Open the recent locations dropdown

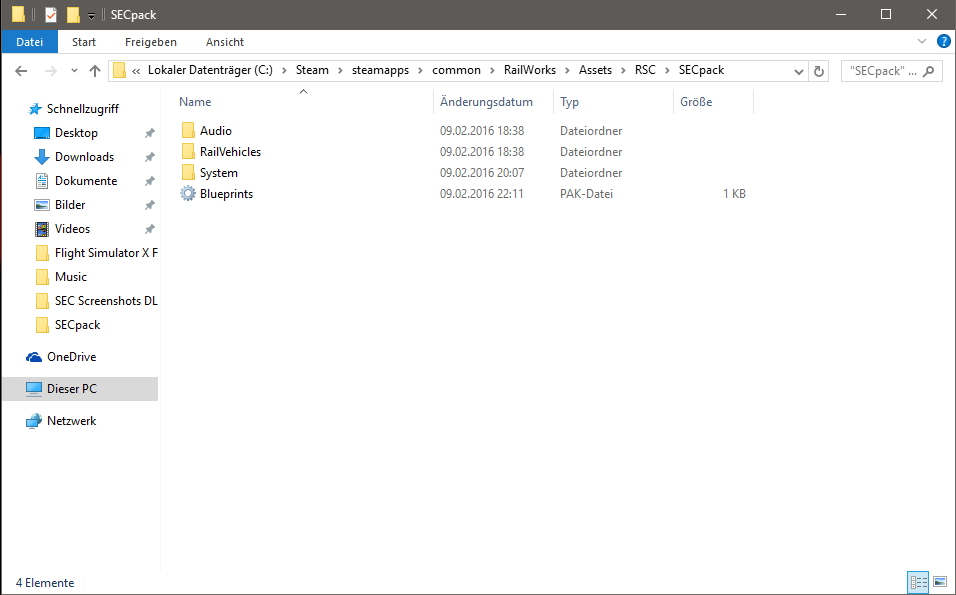[74, 71]
